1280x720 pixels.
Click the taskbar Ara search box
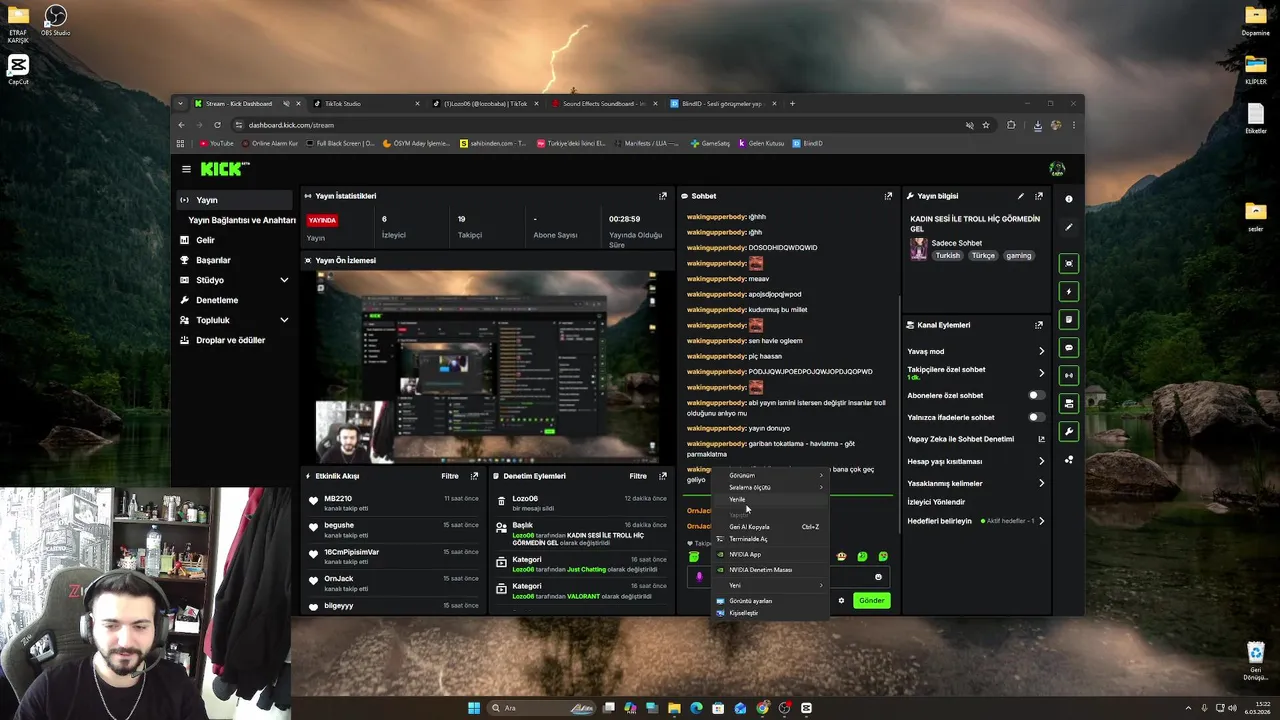pos(542,708)
